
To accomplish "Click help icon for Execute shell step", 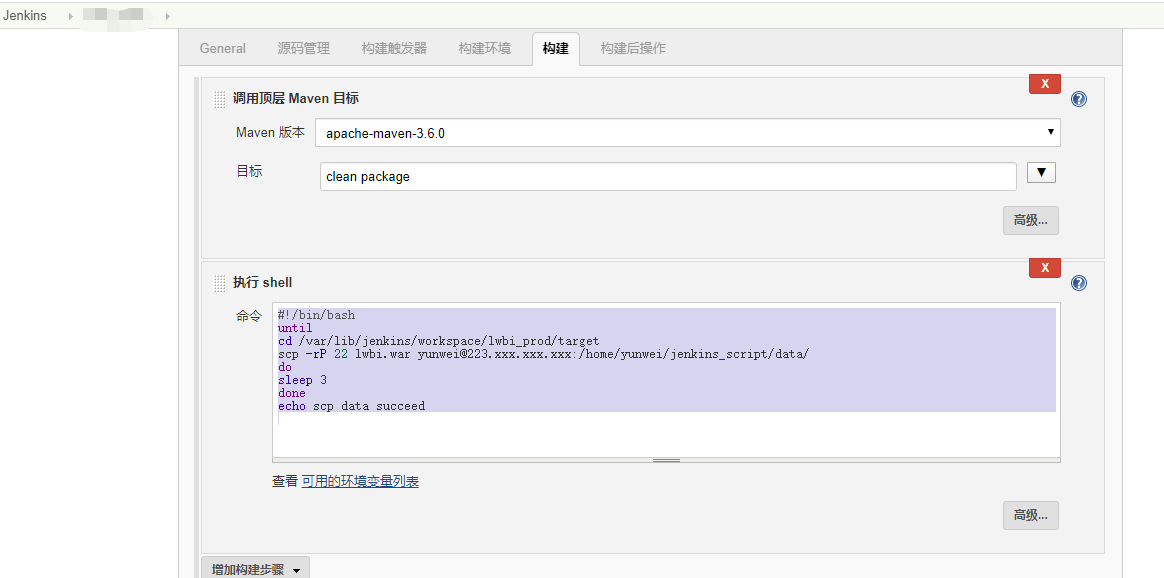I will [1079, 283].
